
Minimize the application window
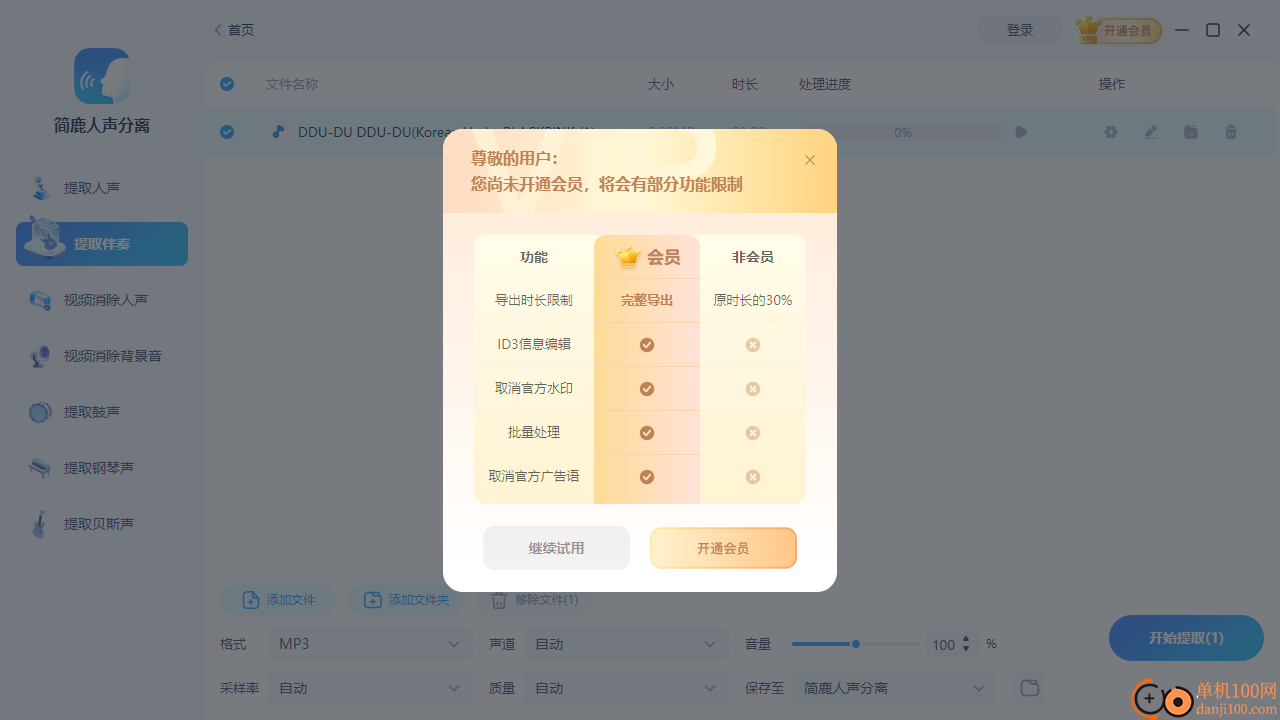click(1182, 30)
